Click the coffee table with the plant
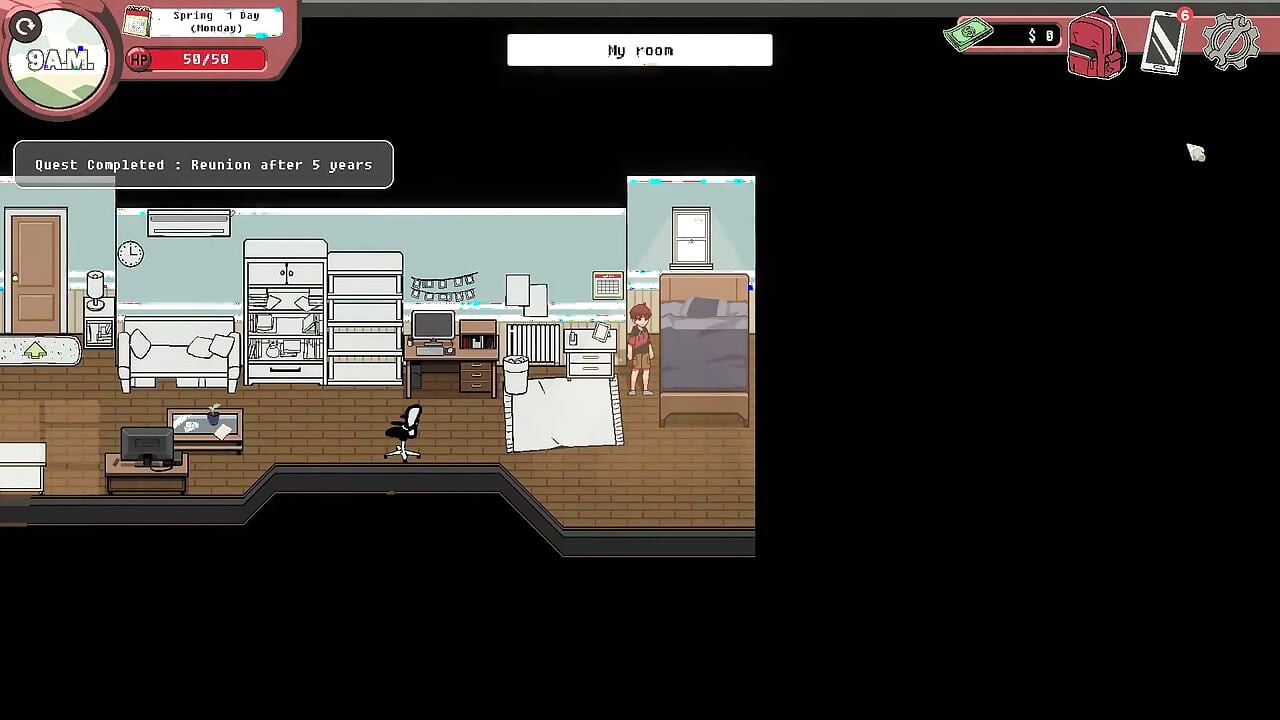This screenshot has width=1280, height=720. [205, 429]
